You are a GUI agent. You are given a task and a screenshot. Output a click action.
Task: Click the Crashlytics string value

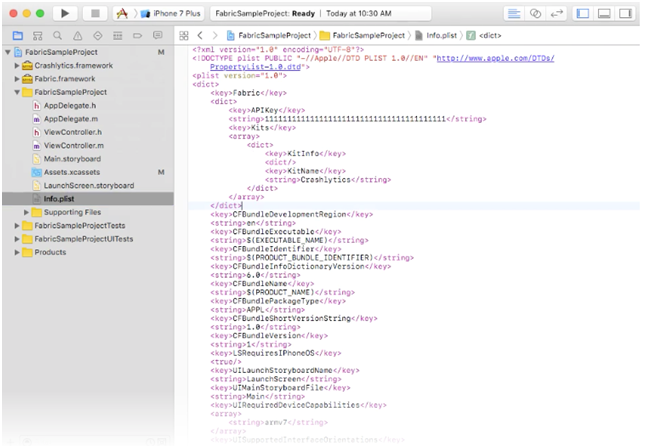325,180
